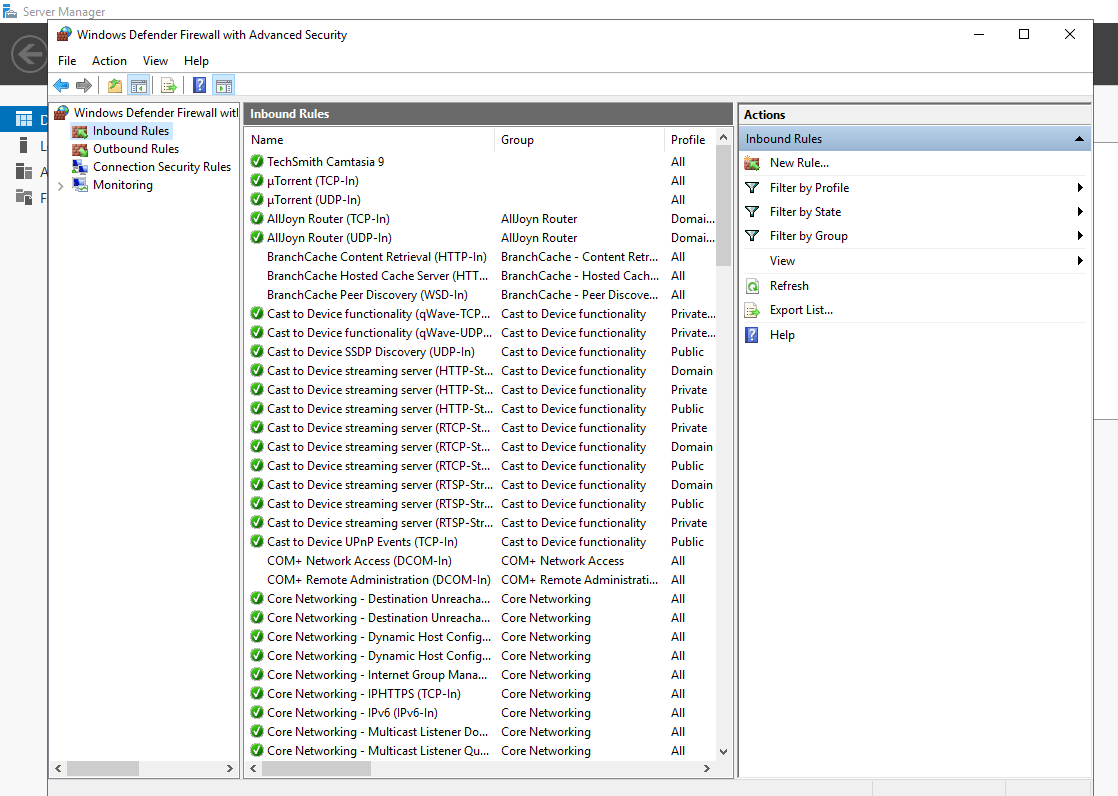Click Refresh in the Actions pane

point(789,286)
